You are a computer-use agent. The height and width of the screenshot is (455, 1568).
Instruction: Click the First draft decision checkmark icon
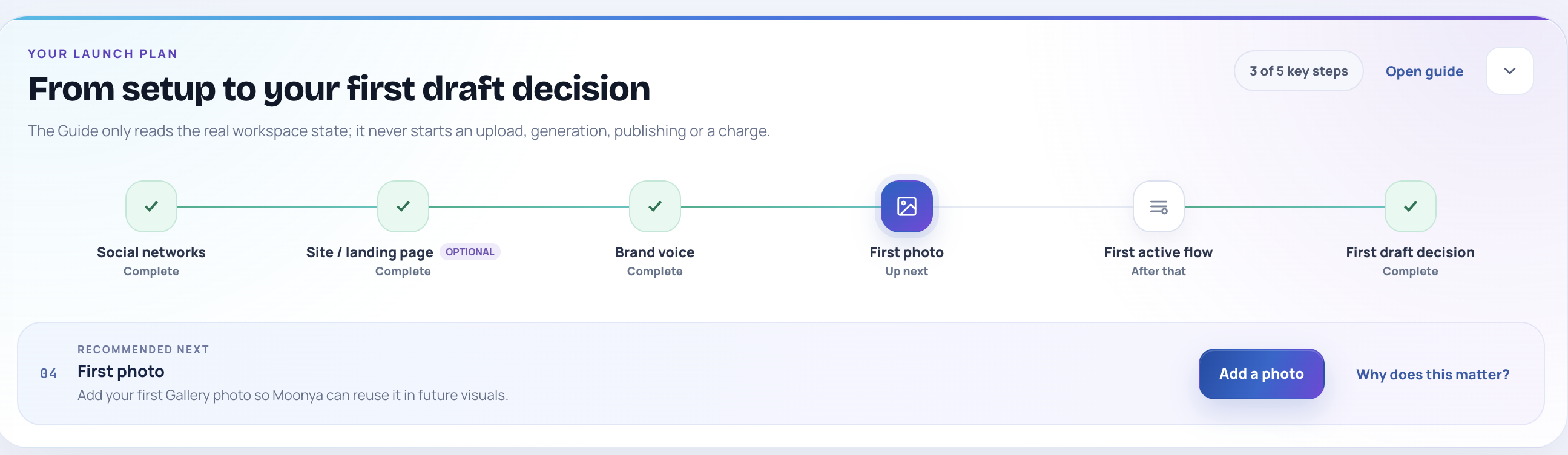click(1411, 206)
